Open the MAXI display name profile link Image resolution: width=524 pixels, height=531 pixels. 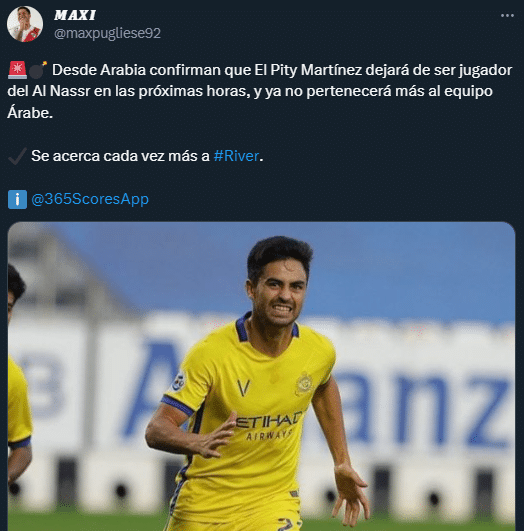[75, 15]
